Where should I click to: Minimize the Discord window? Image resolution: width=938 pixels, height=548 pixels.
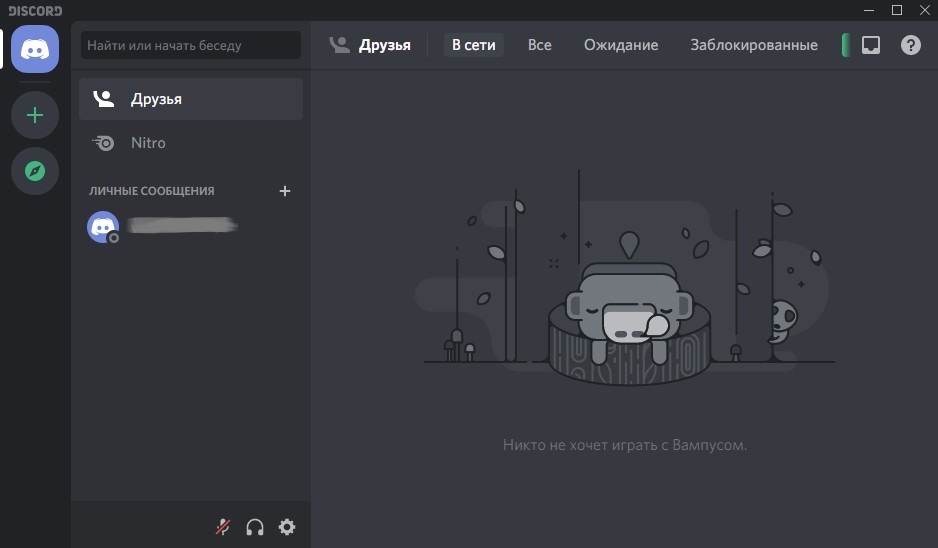pyautogui.click(x=869, y=10)
